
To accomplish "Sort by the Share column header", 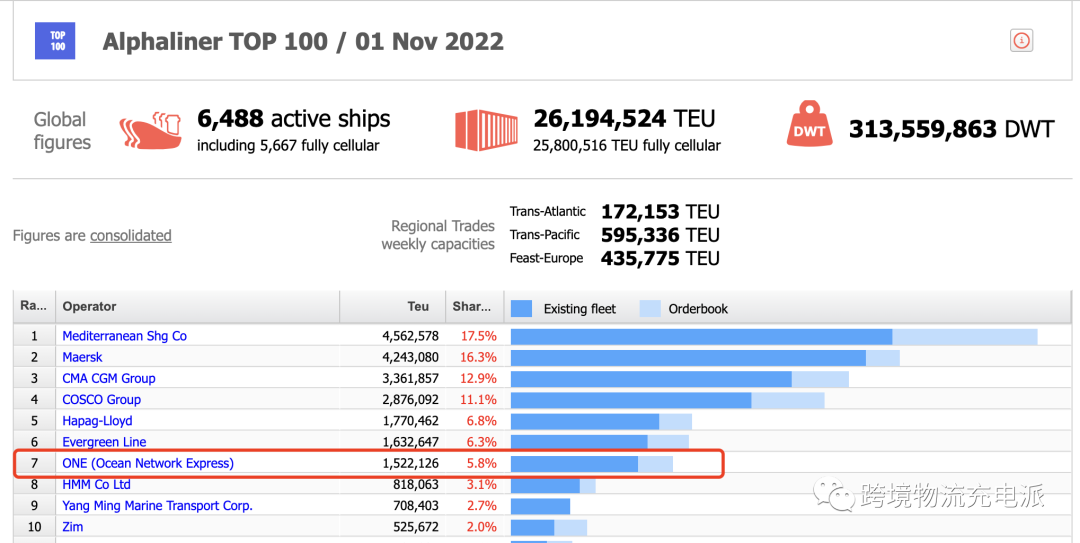I will (471, 307).
